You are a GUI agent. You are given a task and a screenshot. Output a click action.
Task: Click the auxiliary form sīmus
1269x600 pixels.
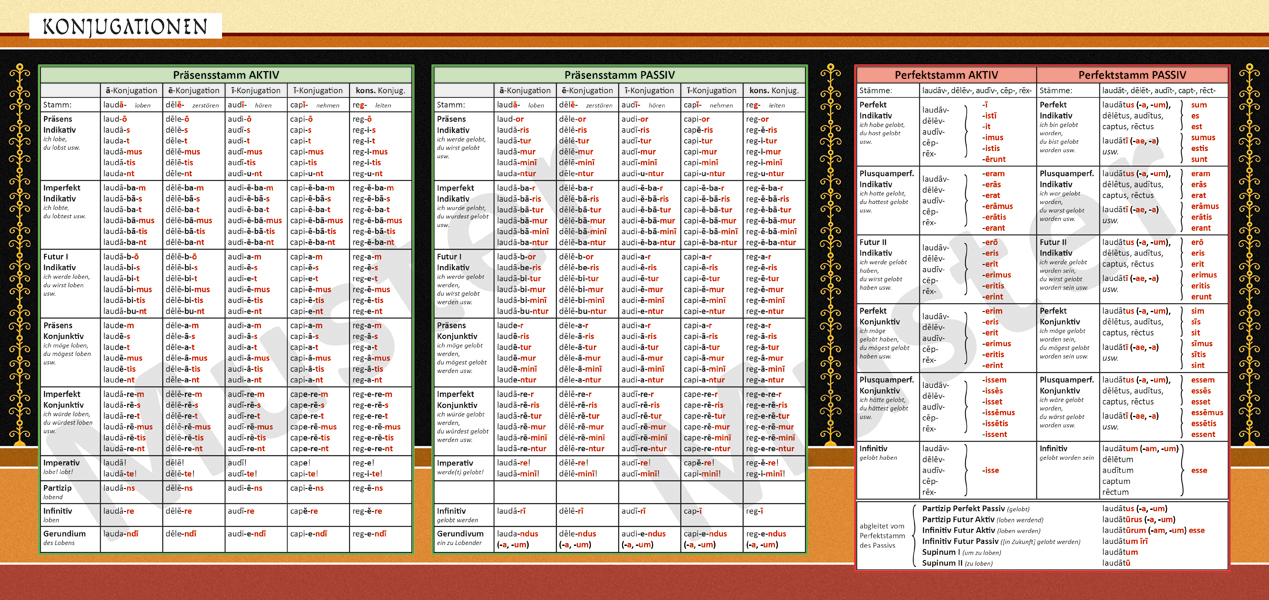pos(1202,344)
